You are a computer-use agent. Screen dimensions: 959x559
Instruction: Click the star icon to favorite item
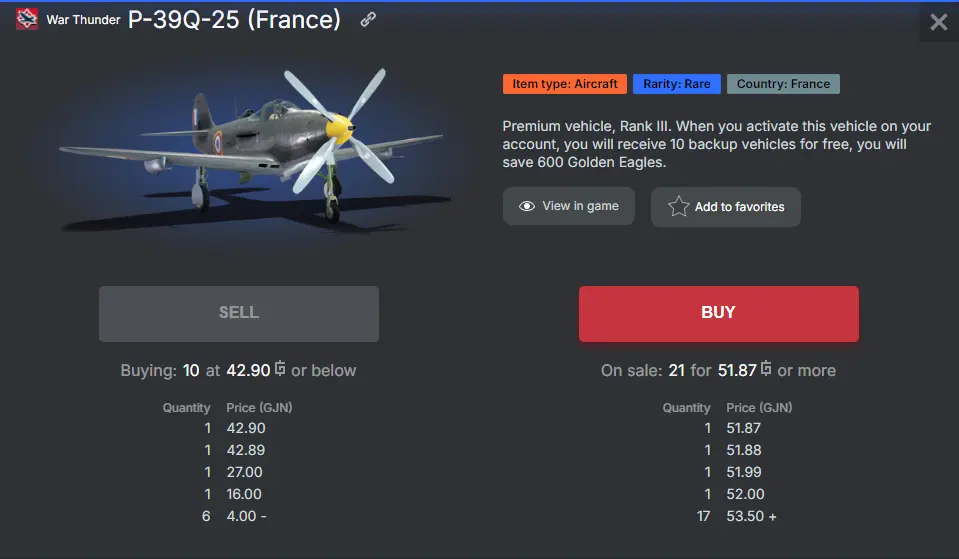pos(679,207)
